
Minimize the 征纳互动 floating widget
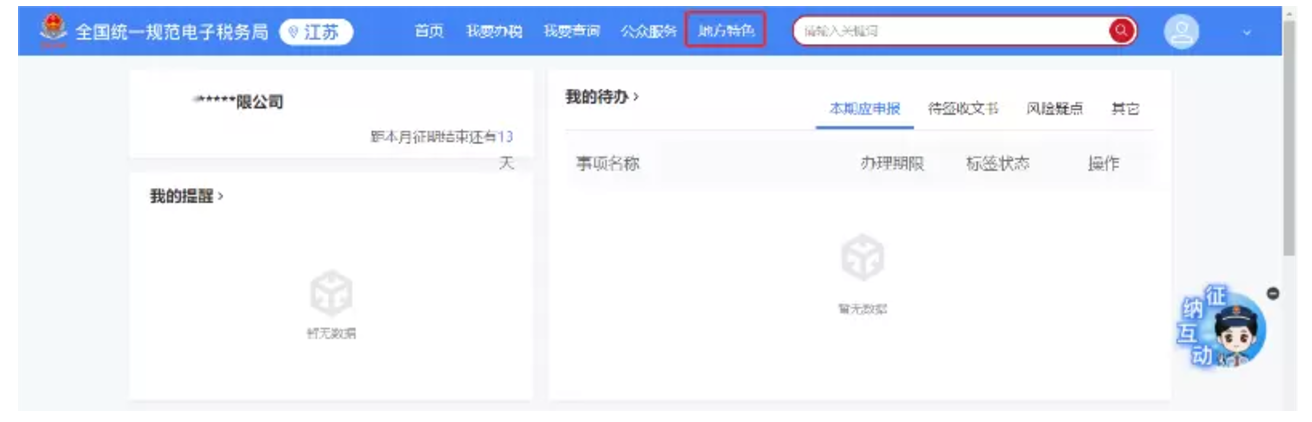[x=1273, y=293]
